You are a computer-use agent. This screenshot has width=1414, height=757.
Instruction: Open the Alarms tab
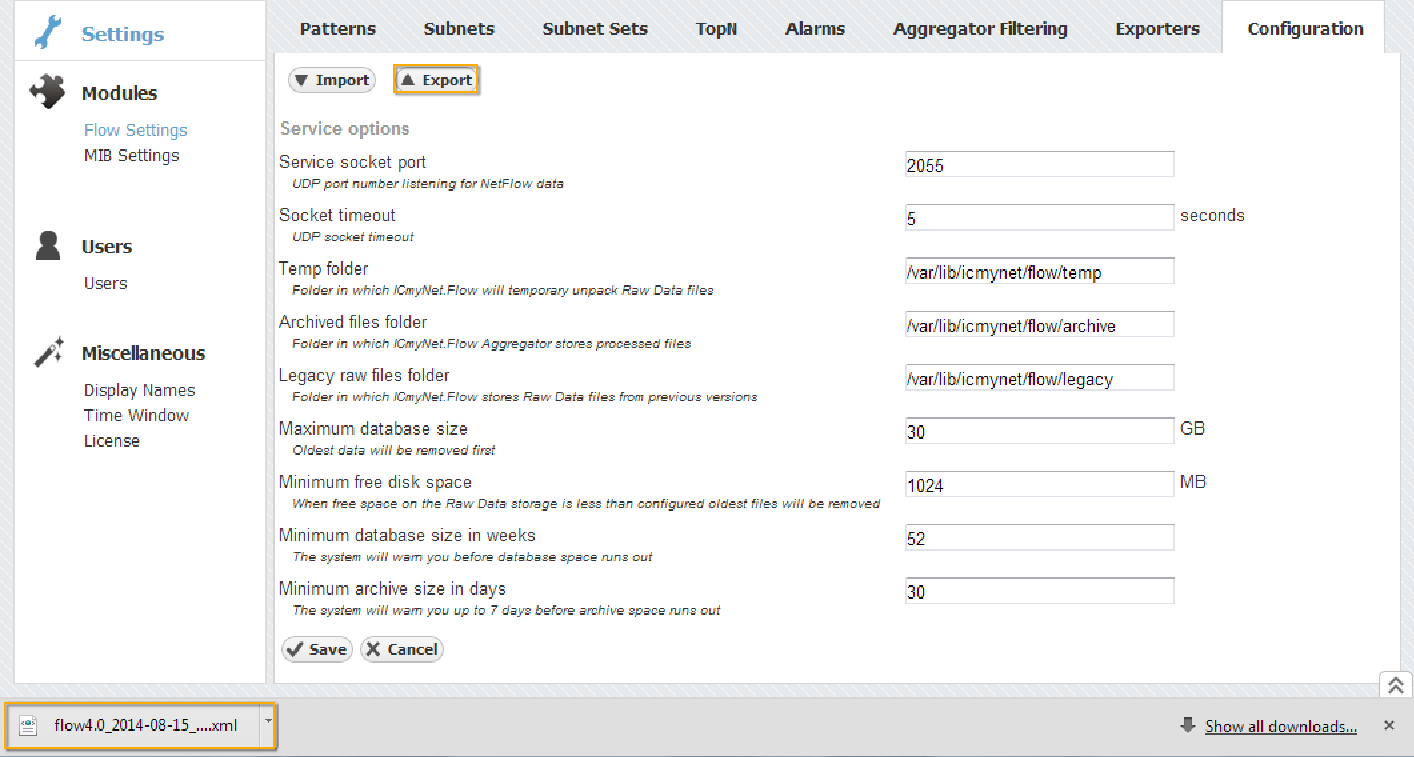814,28
